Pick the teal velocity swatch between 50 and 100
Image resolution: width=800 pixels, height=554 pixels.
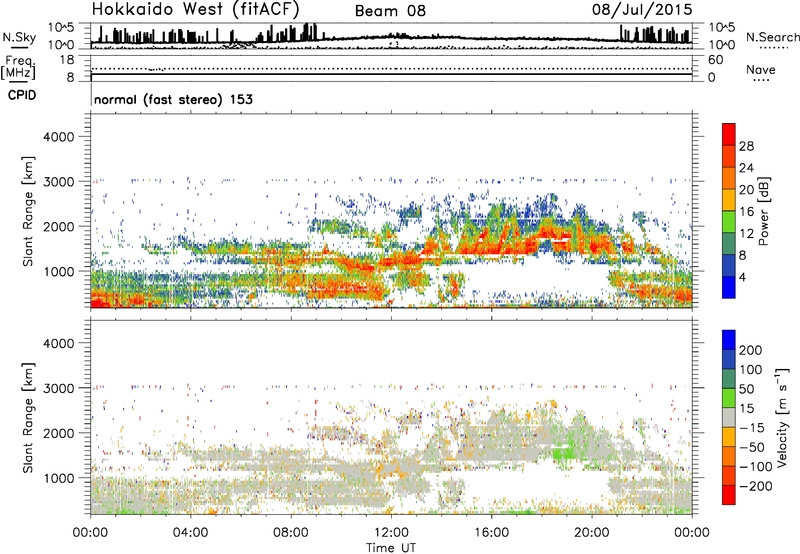coord(729,379)
